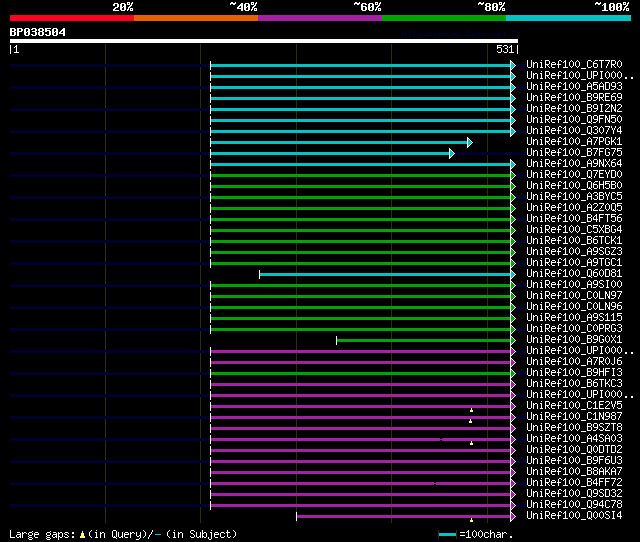Image resolution: width=640 pixels, height=542 pixels.
Task: Click the purple ~60% identity legend segment
Action: pos(320,18)
